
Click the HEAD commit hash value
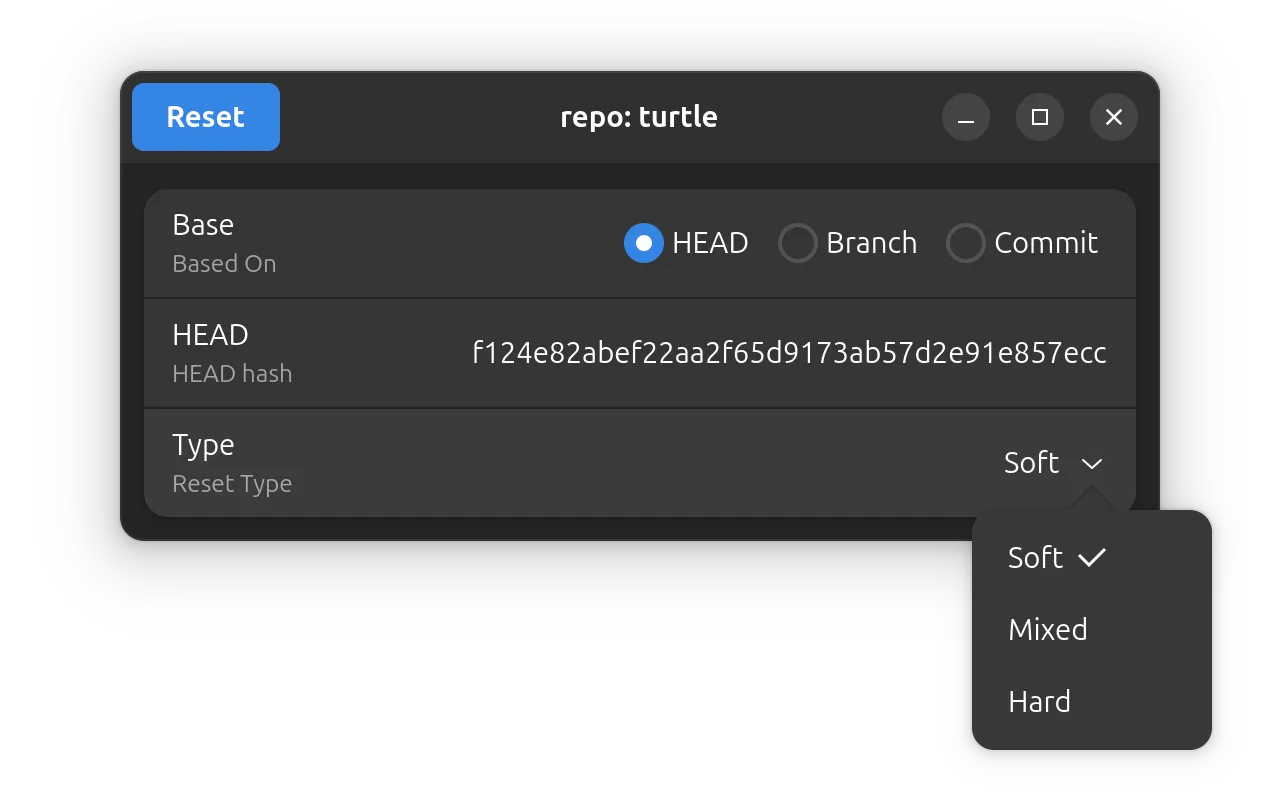coord(789,353)
